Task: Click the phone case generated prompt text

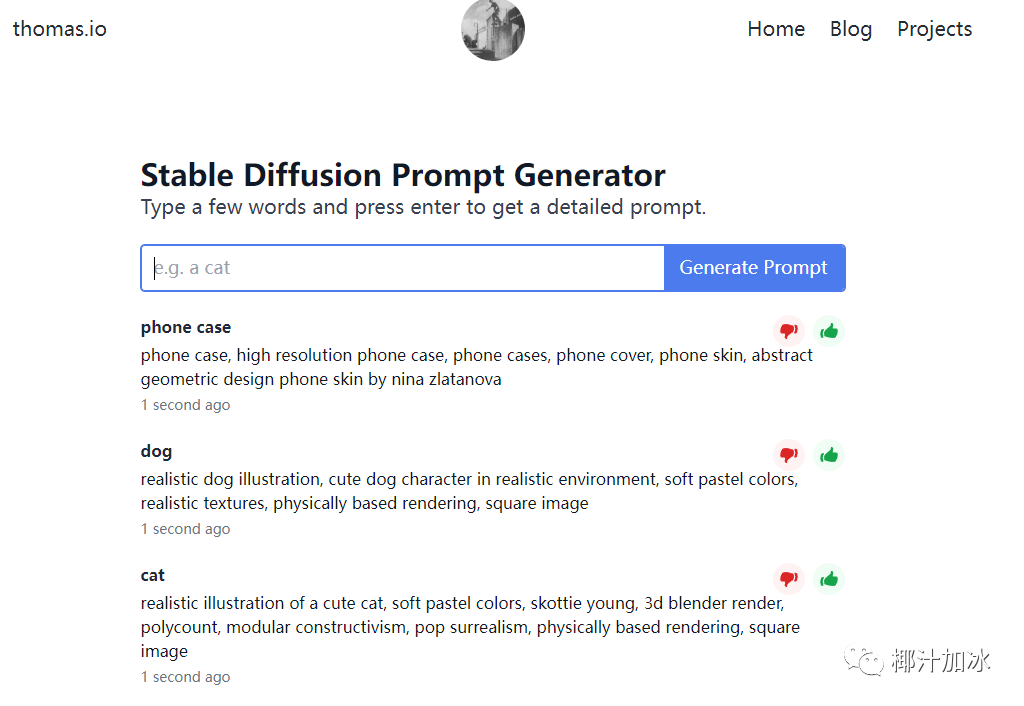Action: pyautogui.click(x=476, y=367)
